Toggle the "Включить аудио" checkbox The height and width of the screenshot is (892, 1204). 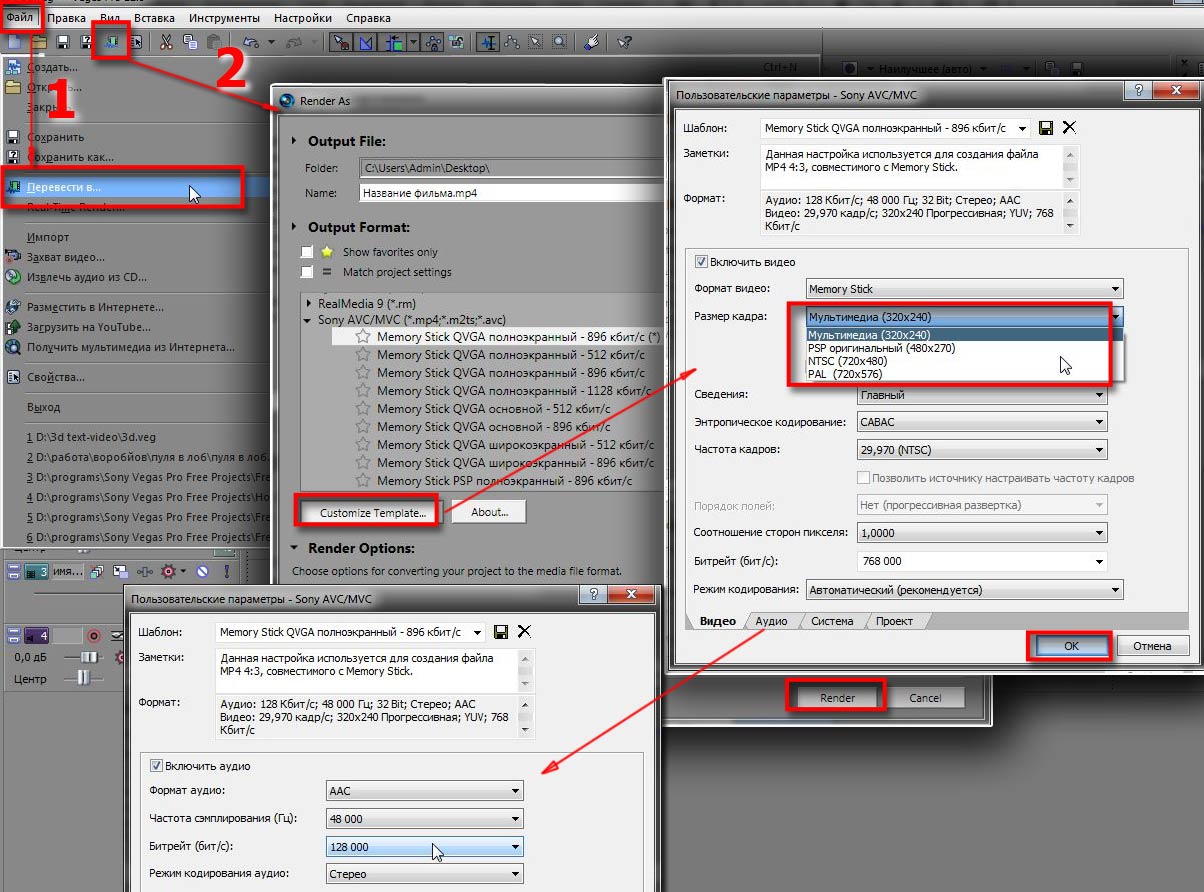tap(156, 766)
